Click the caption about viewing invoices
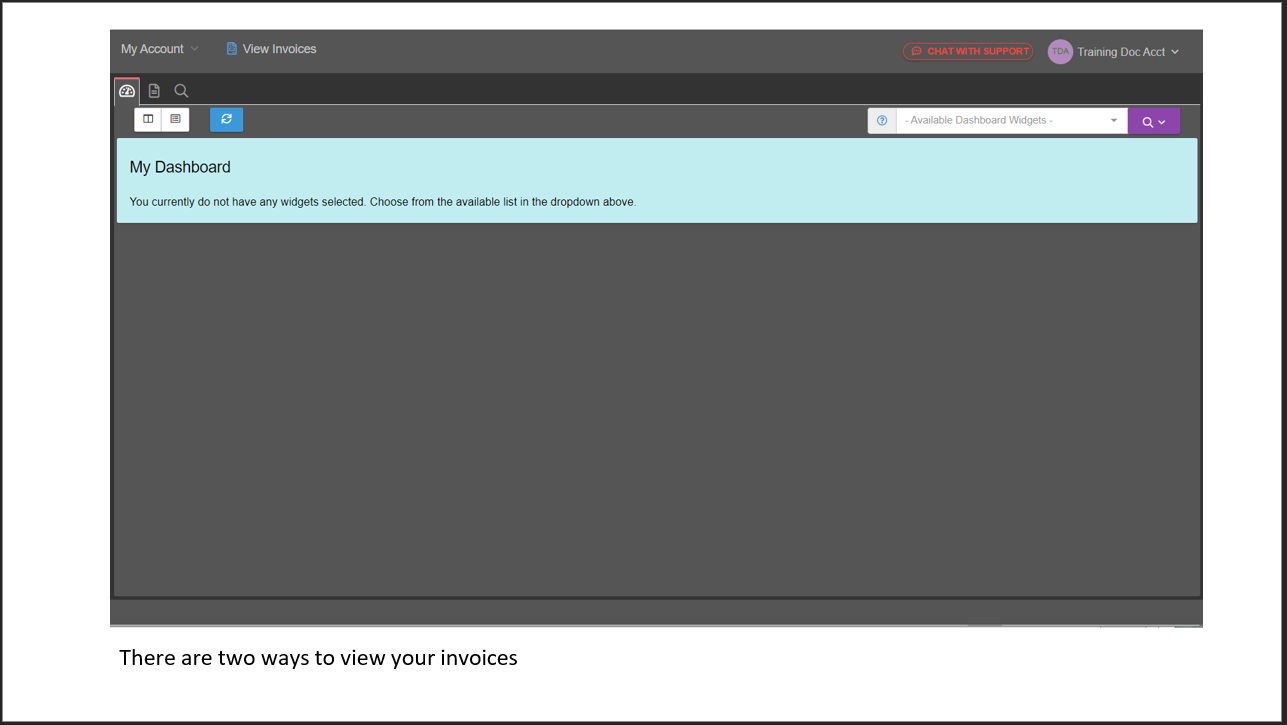Viewport: 1287px width, 725px height. (x=318, y=658)
